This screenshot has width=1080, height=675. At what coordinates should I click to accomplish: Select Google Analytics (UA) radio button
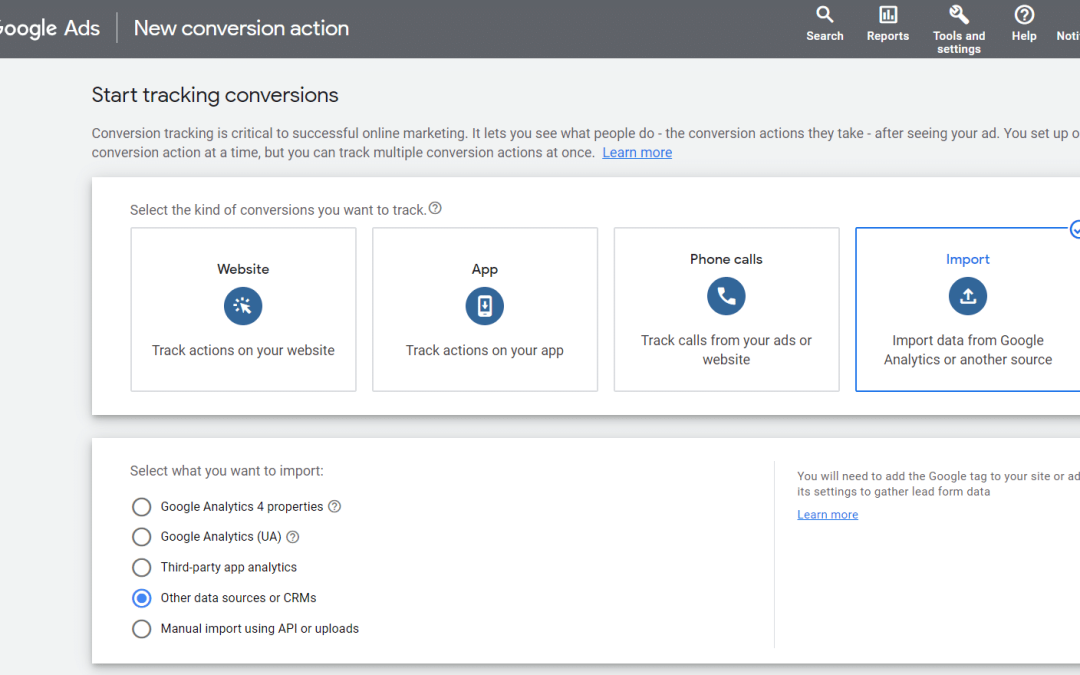(x=142, y=537)
